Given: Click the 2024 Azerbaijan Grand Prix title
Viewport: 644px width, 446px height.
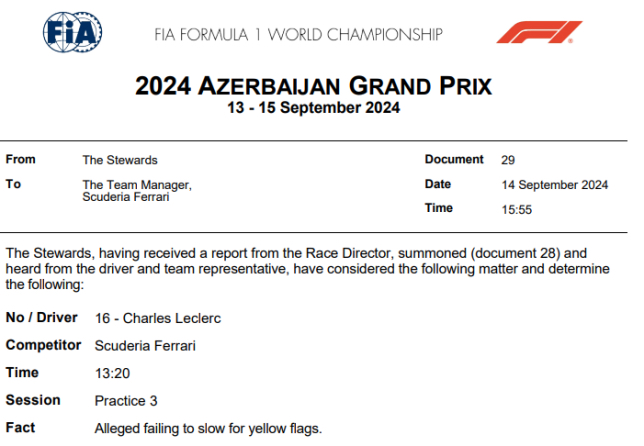Looking at the screenshot, I should pyautogui.click(x=313, y=86).
